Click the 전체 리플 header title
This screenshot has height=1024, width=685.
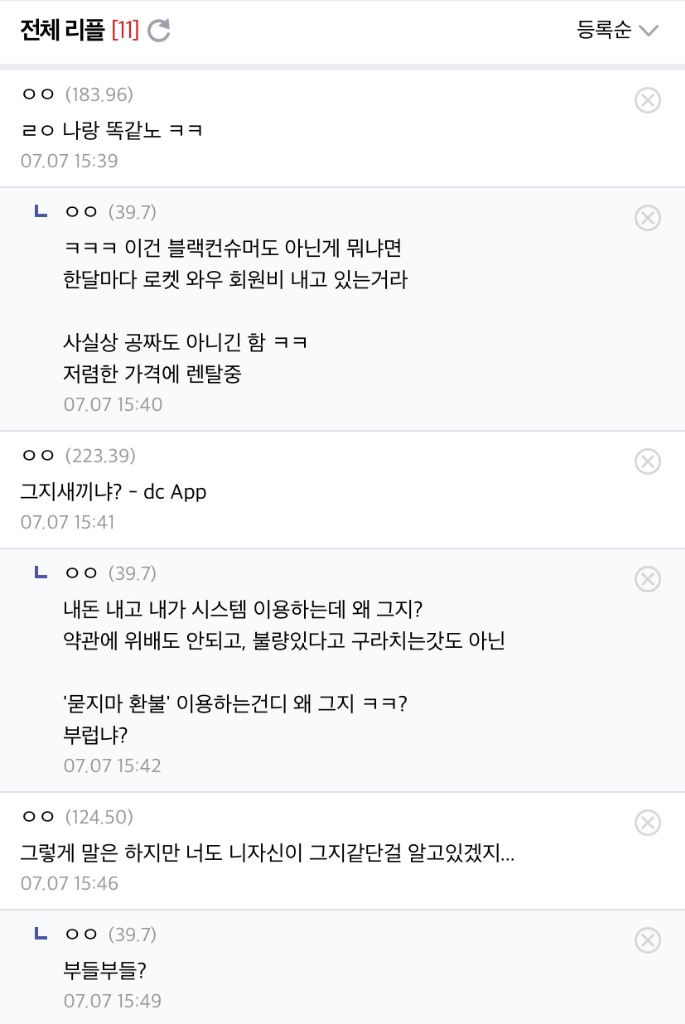62,30
